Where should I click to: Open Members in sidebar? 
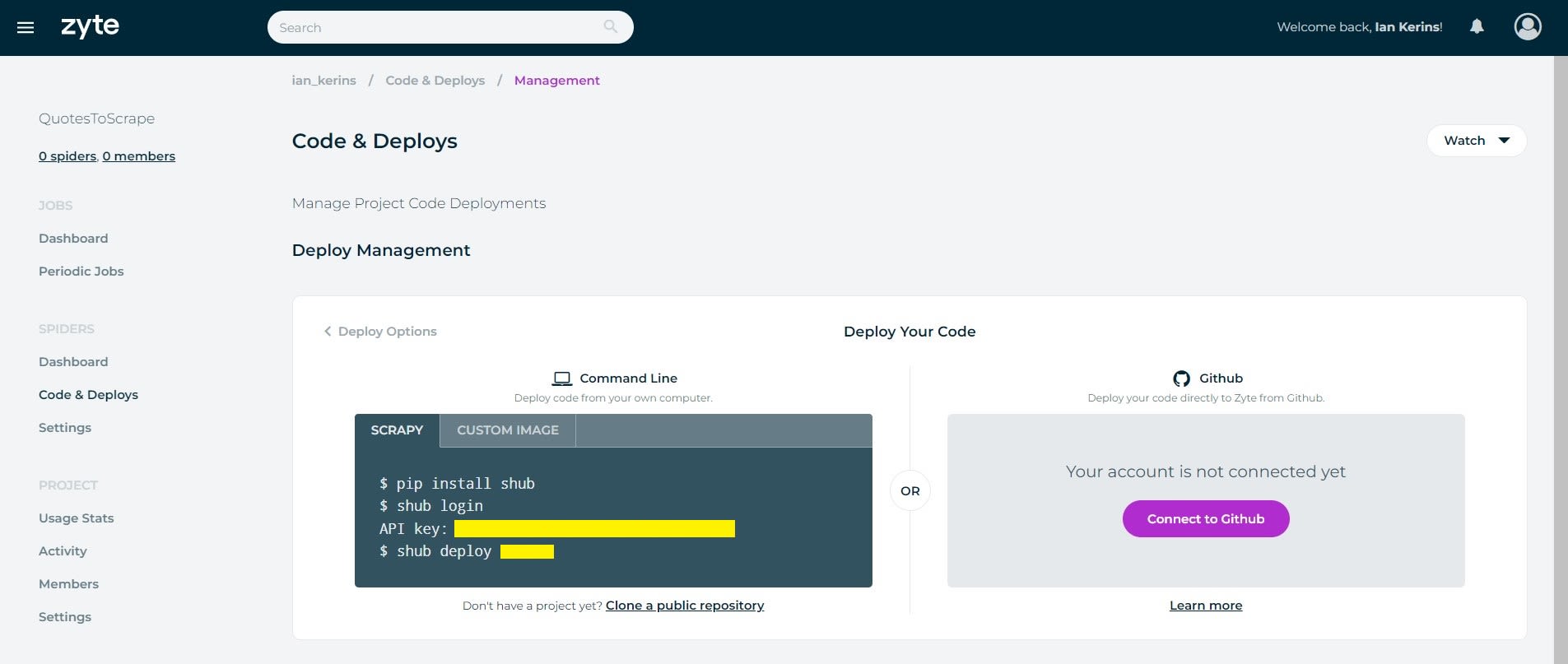(68, 584)
